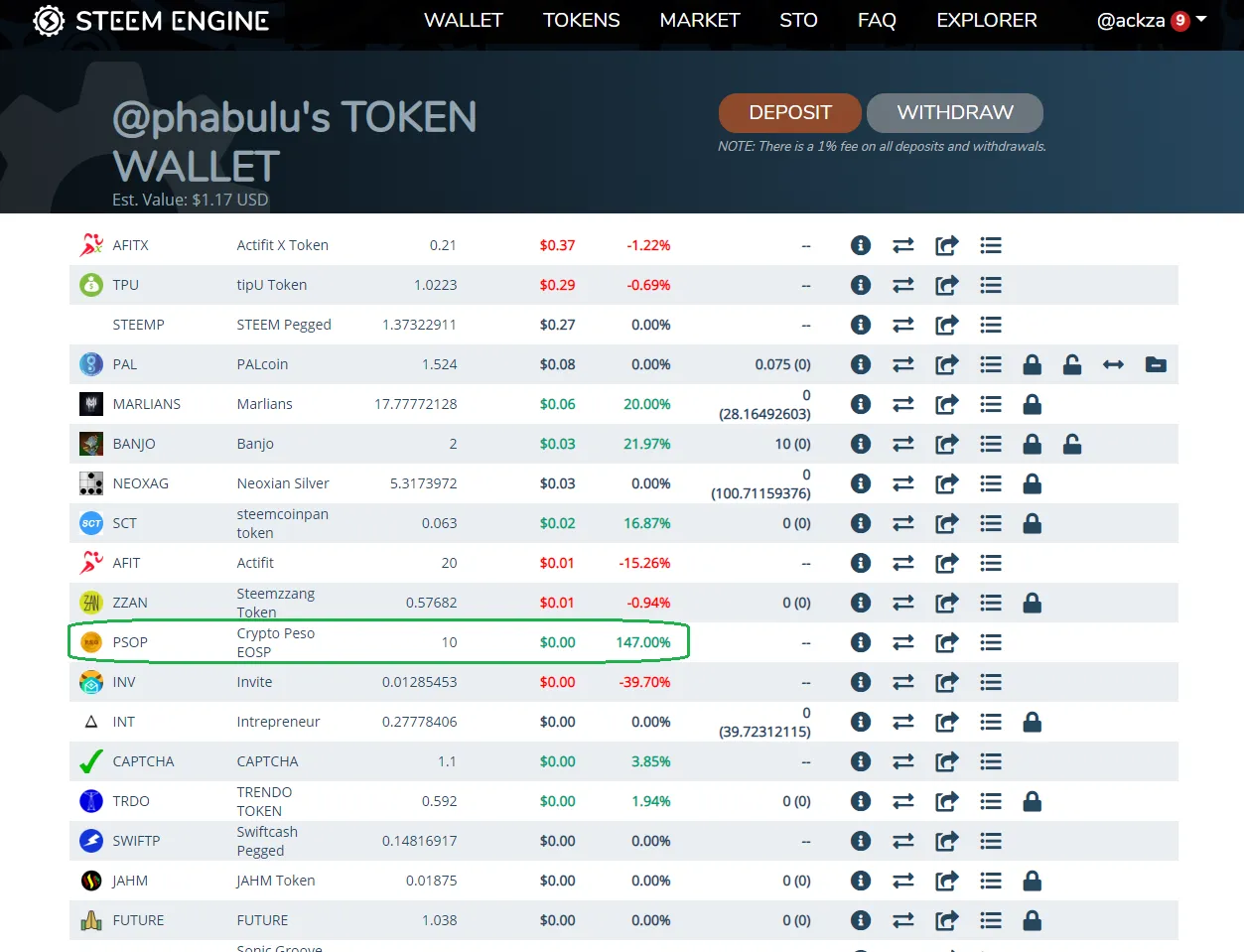Go to the WALLET menu
Viewport: 1244px width, 952px height.
click(464, 21)
